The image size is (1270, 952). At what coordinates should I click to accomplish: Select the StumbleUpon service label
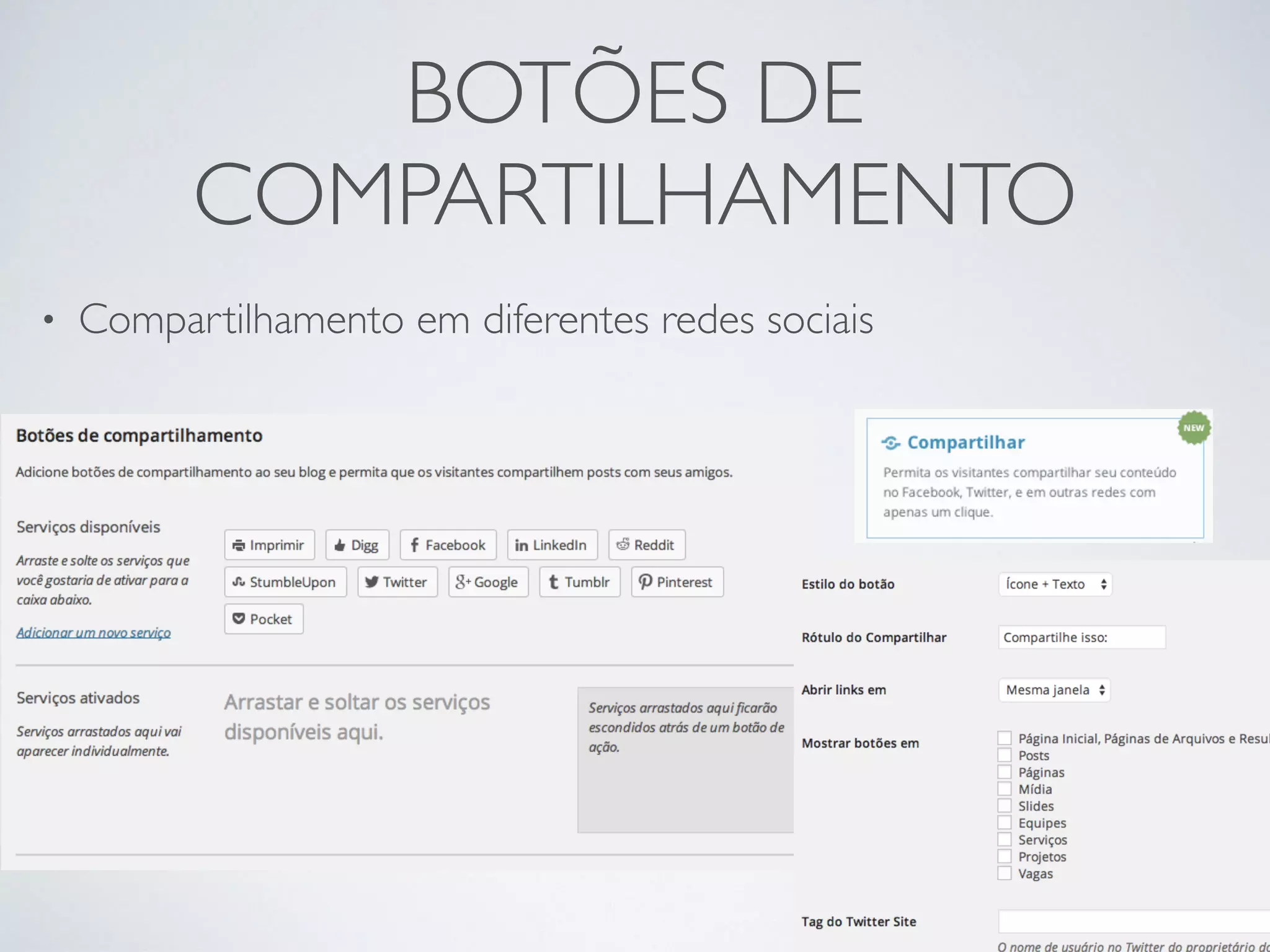point(292,583)
